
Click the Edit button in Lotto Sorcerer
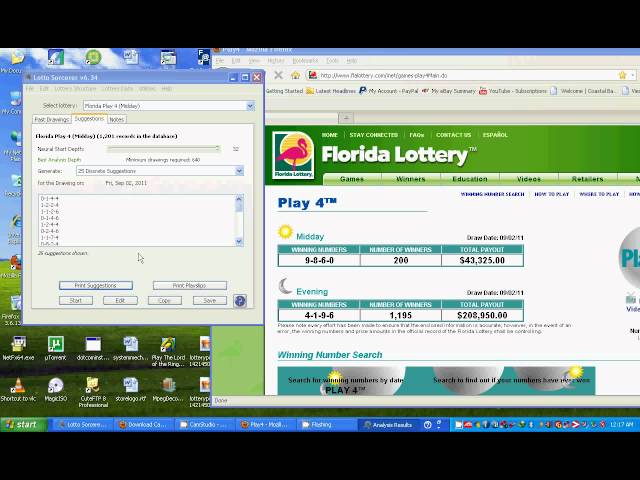pyautogui.click(x=120, y=300)
